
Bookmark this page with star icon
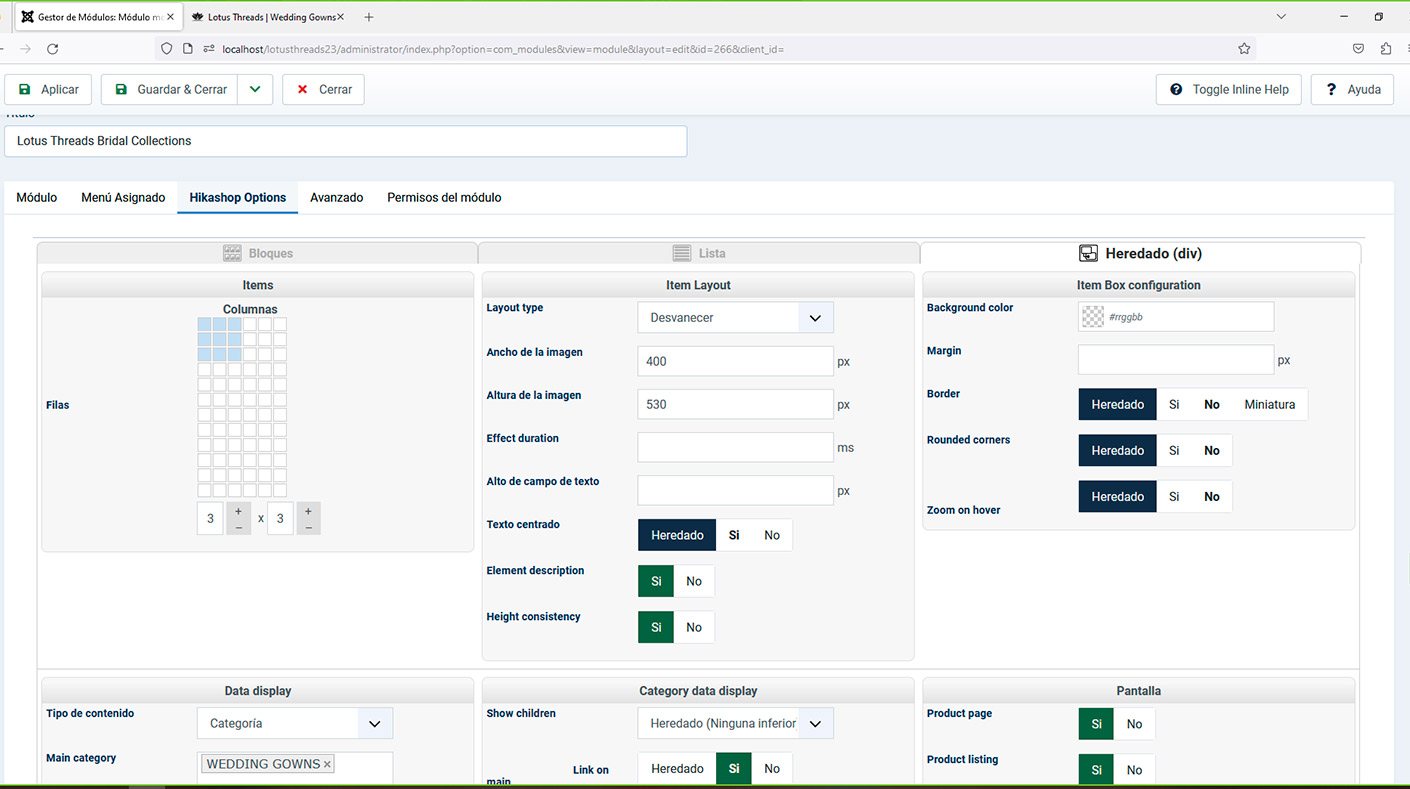1244,48
